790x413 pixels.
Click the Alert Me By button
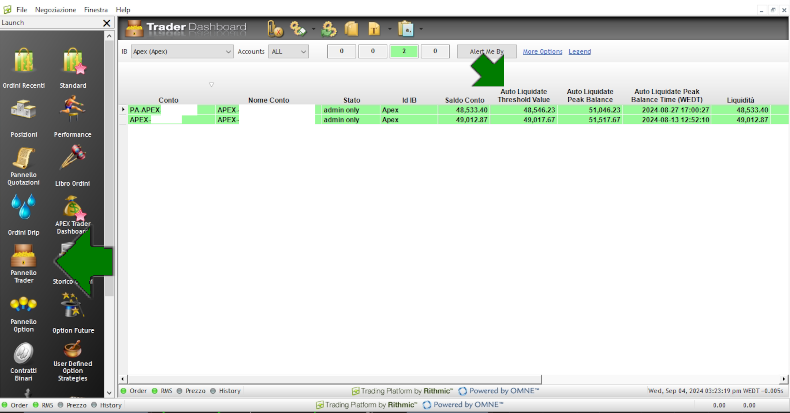click(x=486, y=51)
